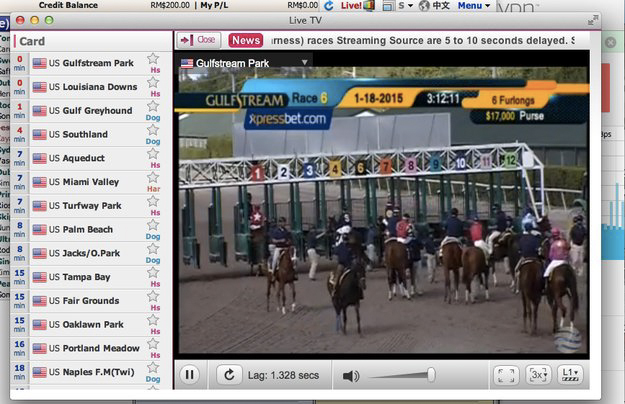Viewport: 625px width, 404px height.
Task: Favorite US Miami Valley star
Action: tap(153, 178)
